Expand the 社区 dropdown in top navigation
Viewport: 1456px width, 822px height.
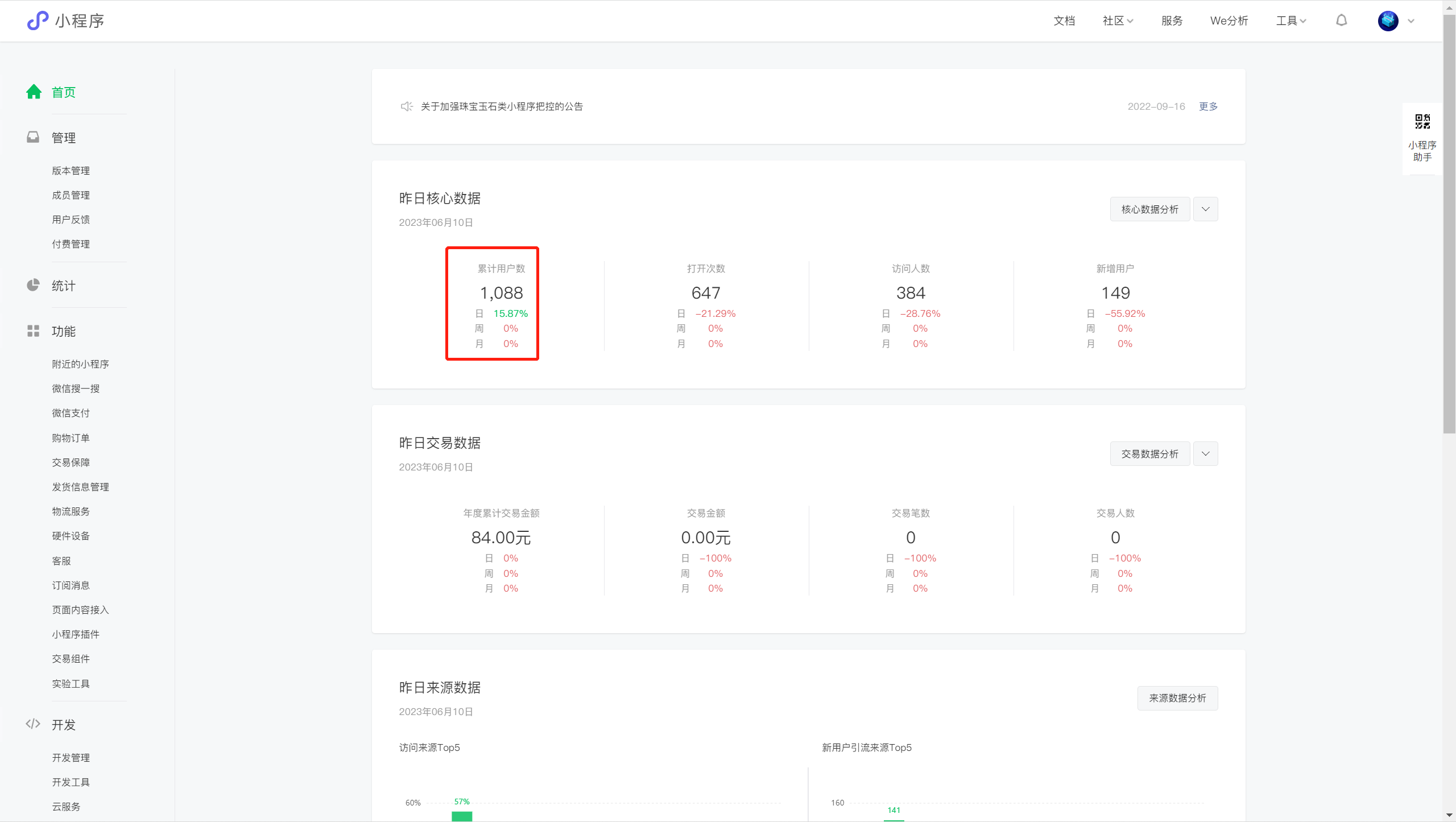1118,21
